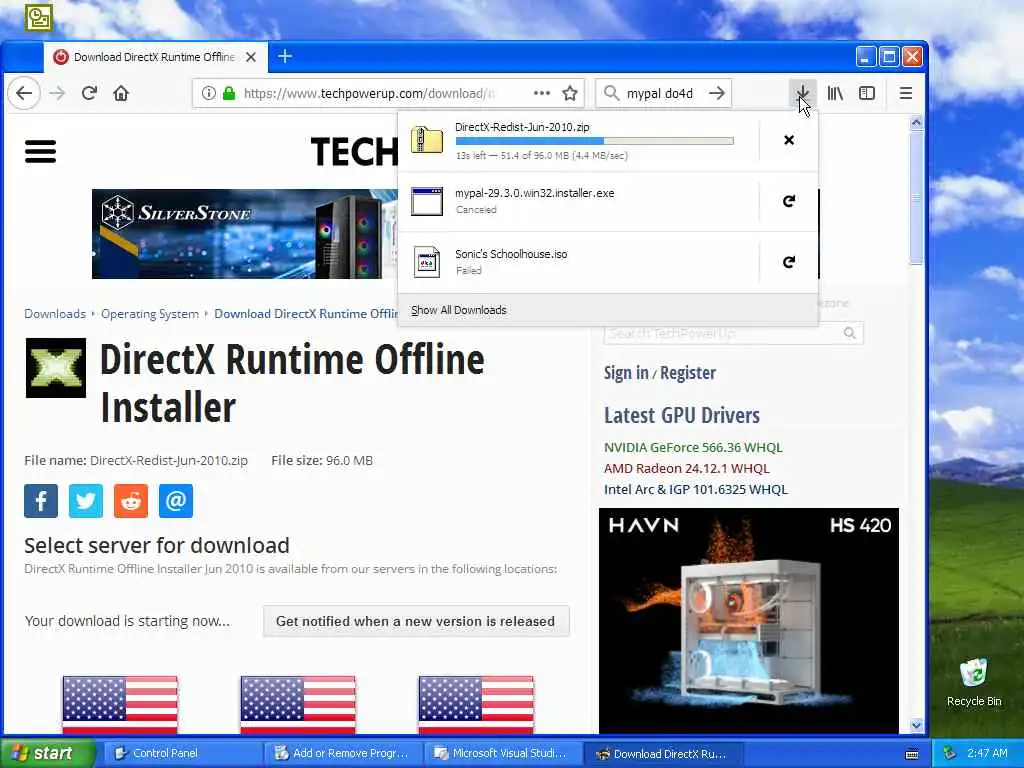Open the SilverStone banner advertisement
The height and width of the screenshot is (768, 1024).
[245, 234]
